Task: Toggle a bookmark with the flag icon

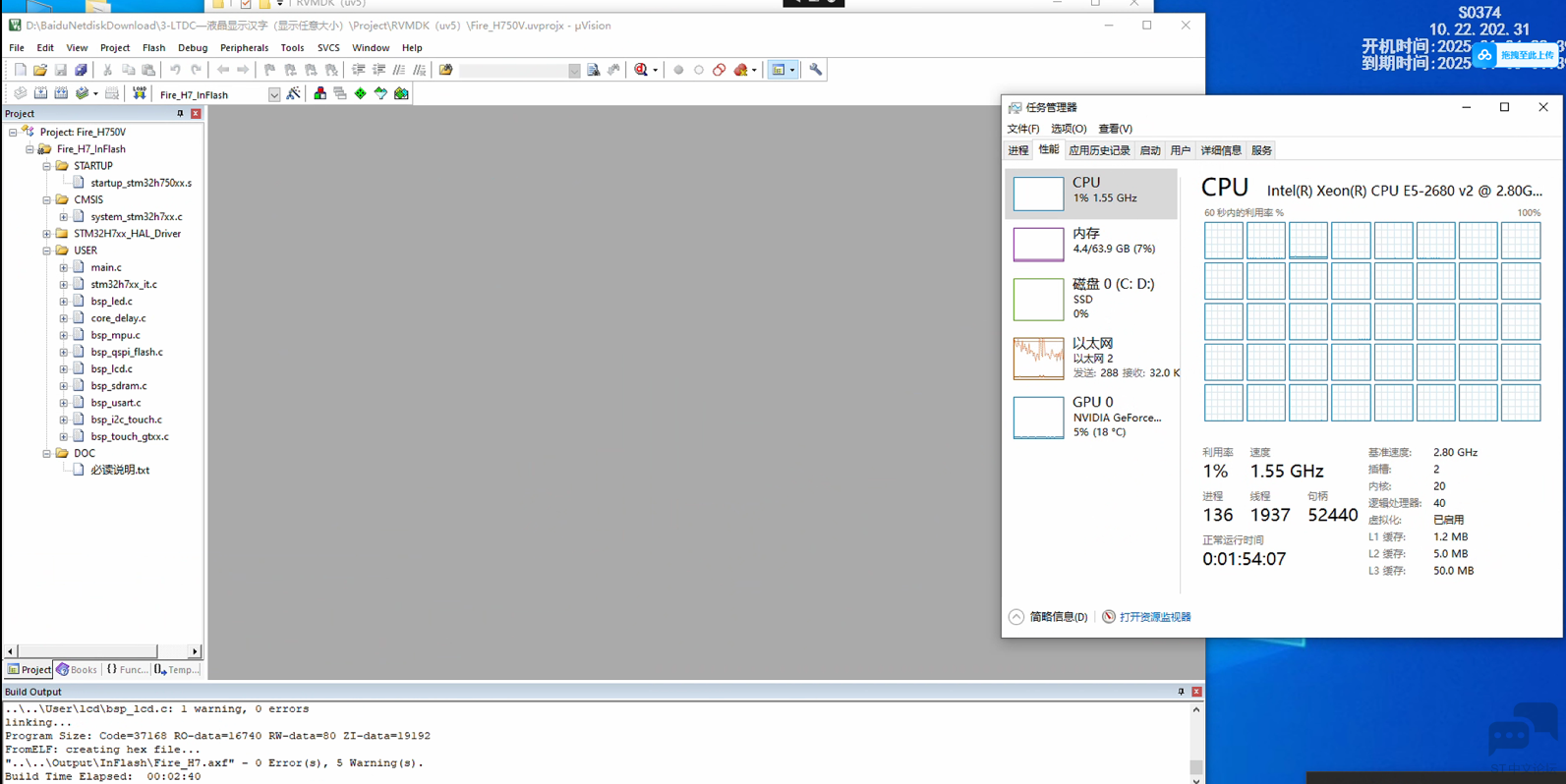Action: click(269, 70)
